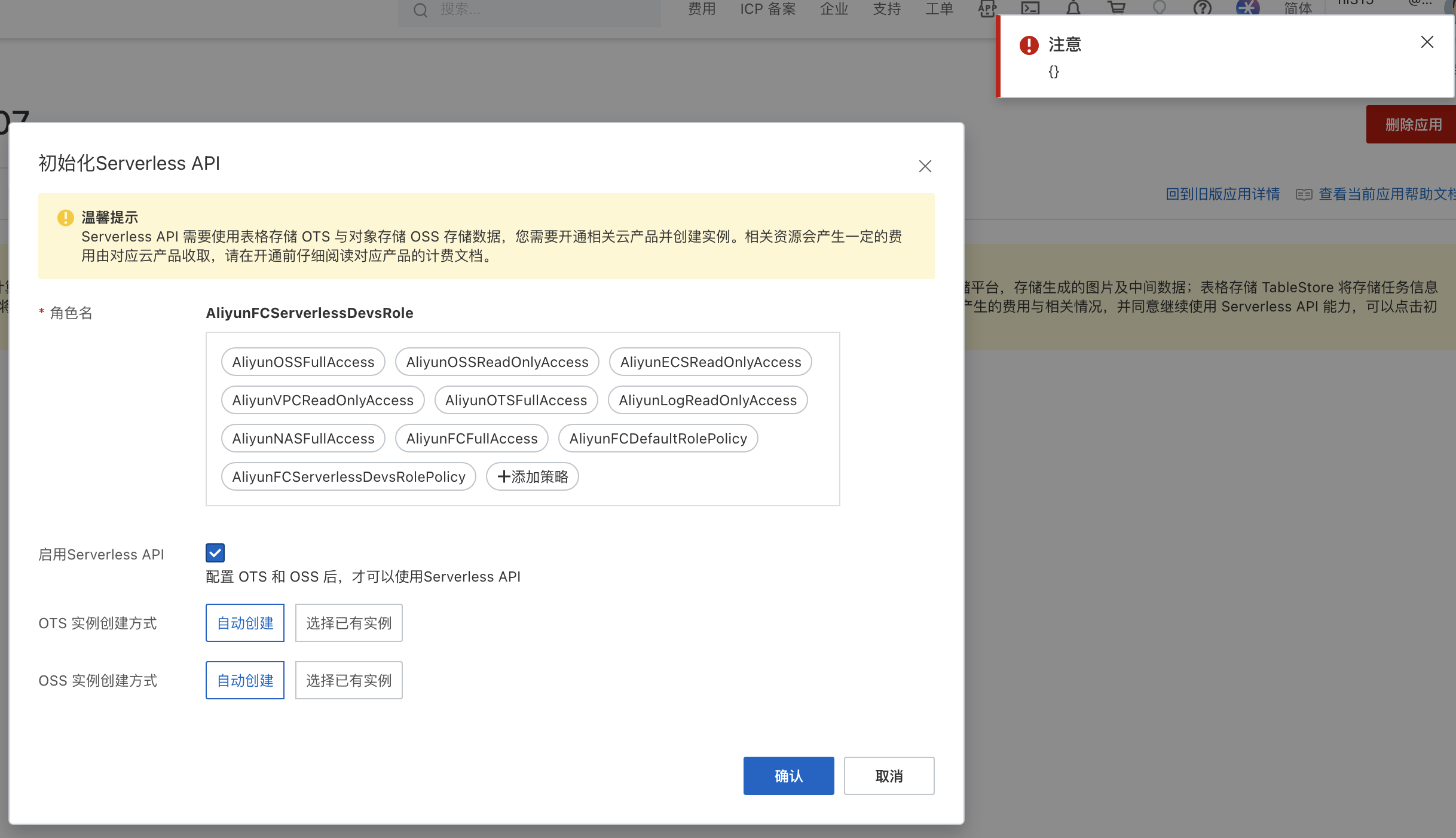Click the App icon in top bar

pyautogui.click(x=987, y=8)
